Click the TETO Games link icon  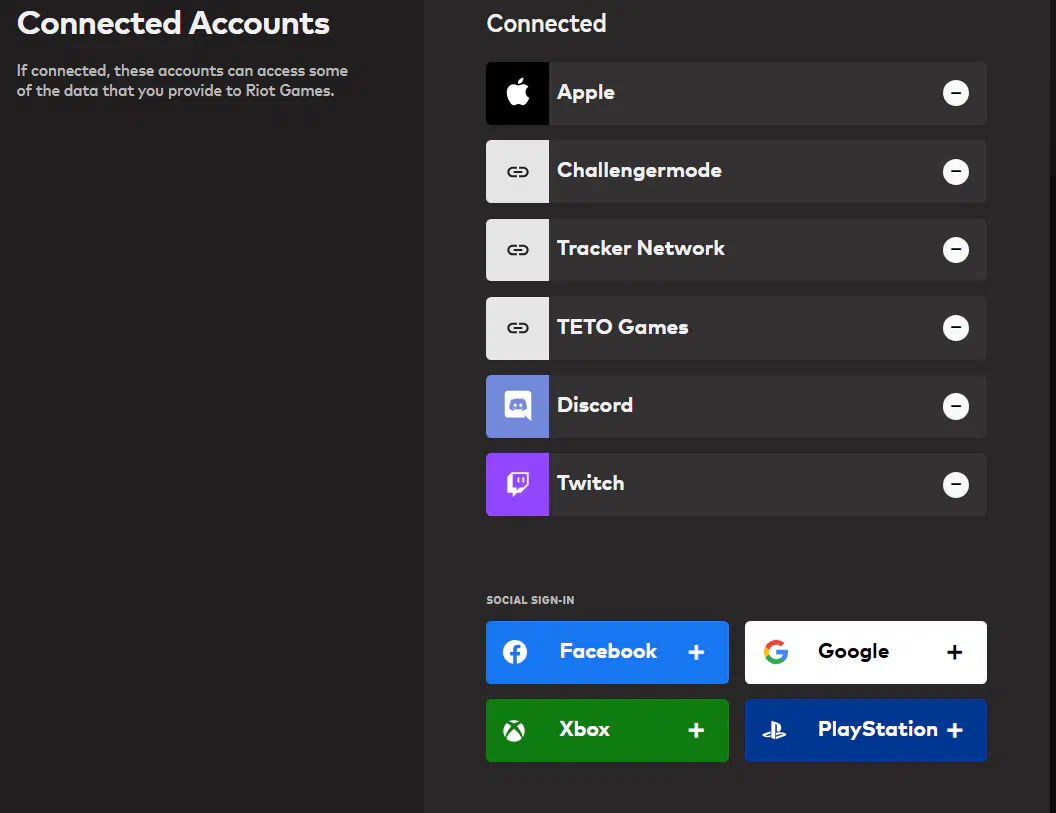517,328
